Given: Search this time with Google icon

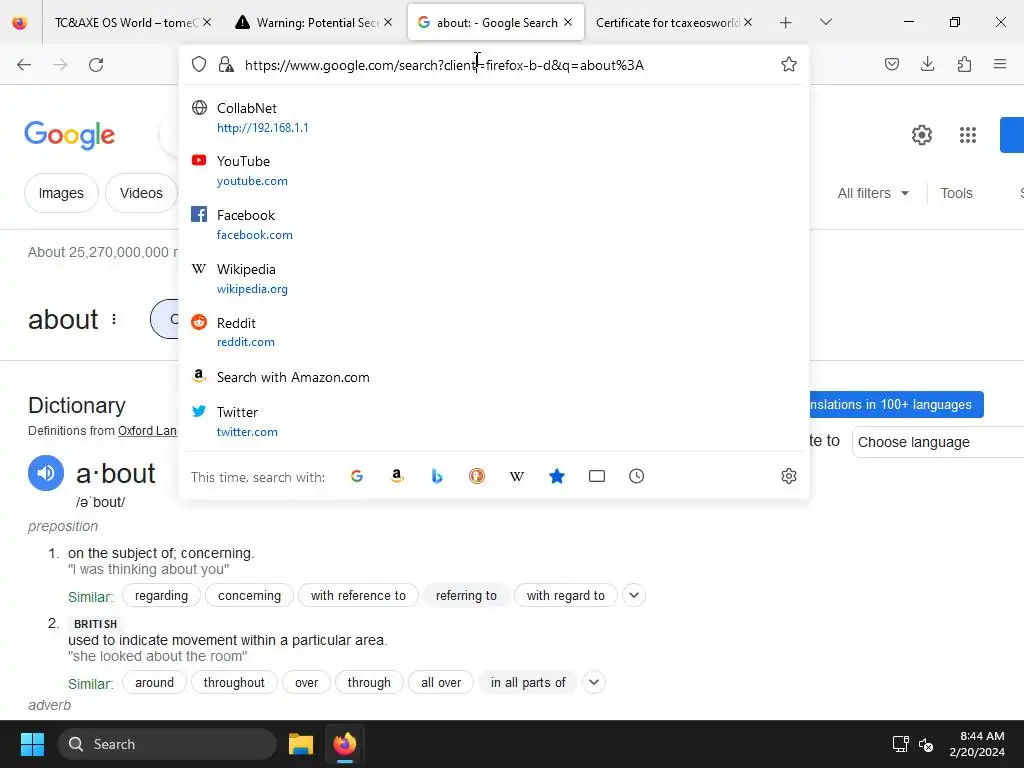Looking at the screenshot, I should click(x=357, y=476).
